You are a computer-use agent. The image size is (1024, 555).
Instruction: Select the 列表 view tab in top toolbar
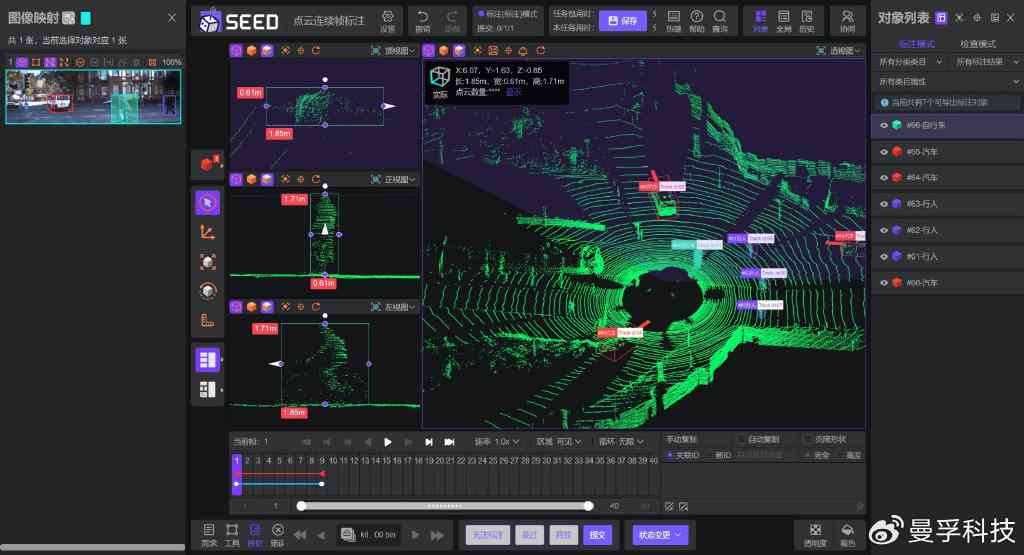(x=760, y=20)
